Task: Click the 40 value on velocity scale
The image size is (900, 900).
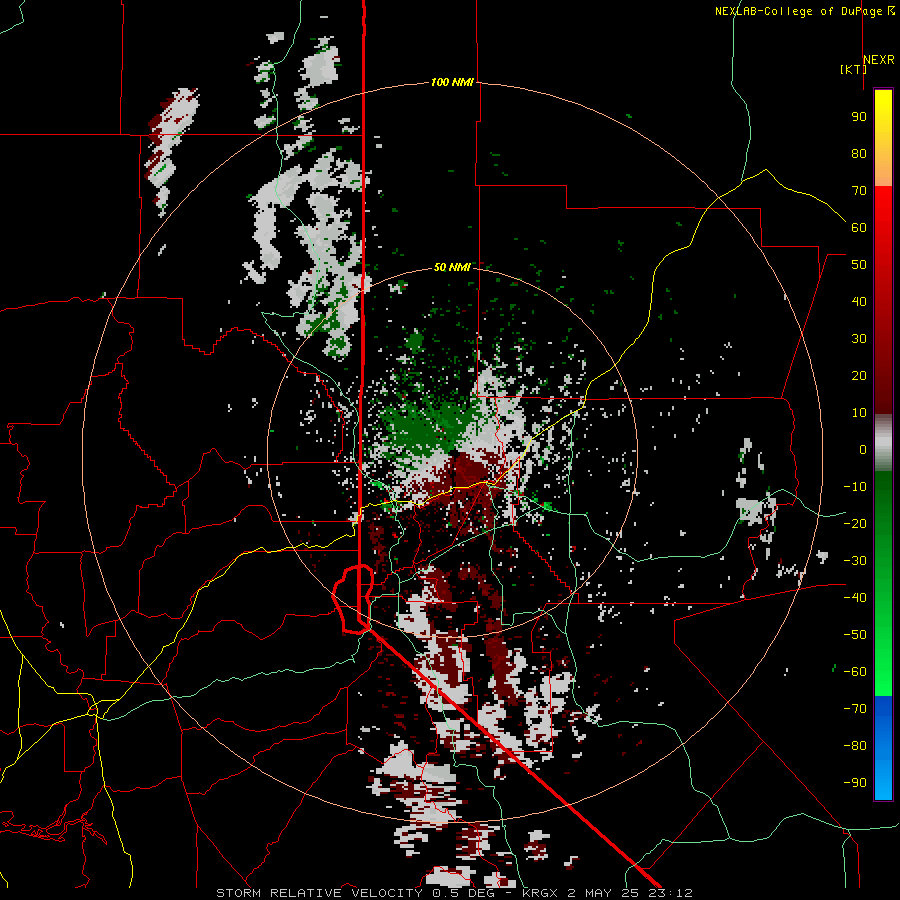Action: coord(859,301)
